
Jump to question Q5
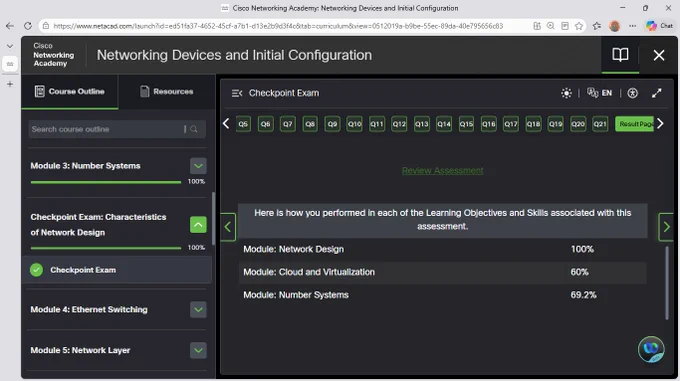243,124
